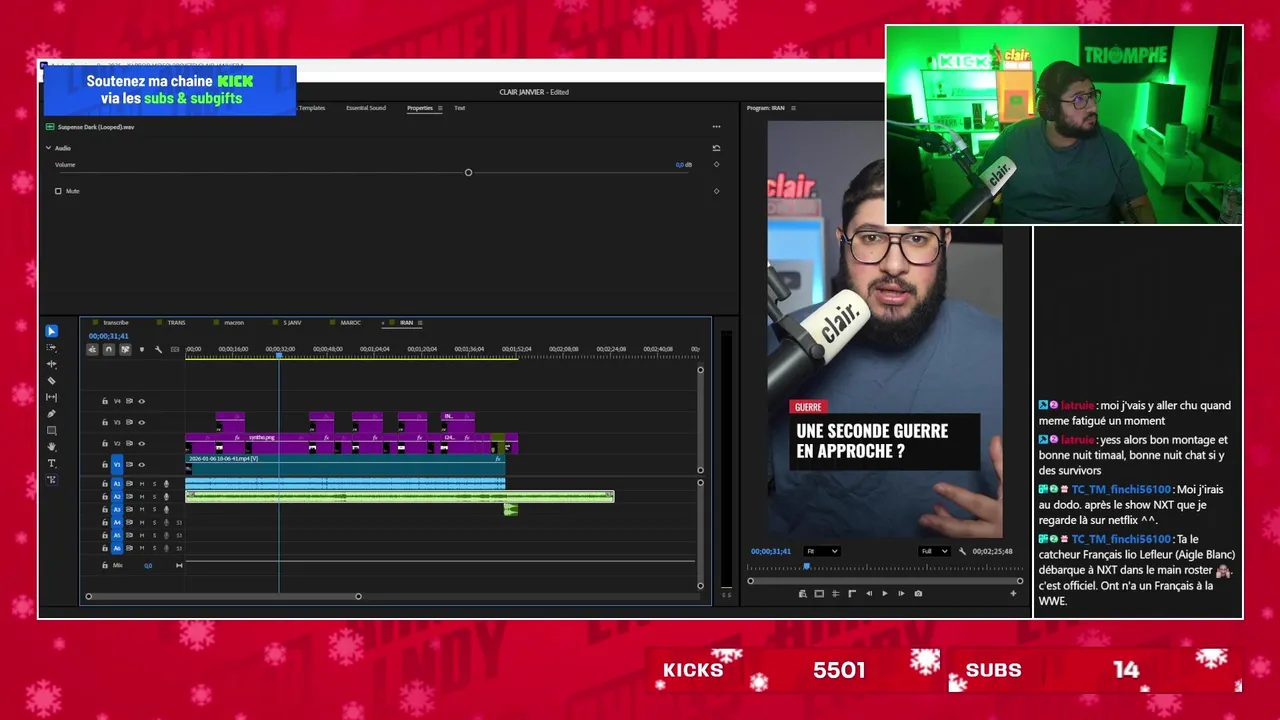Solo audio track A2
The height and width of the screenshot is (720, 1280).
[x=154, y=497]
